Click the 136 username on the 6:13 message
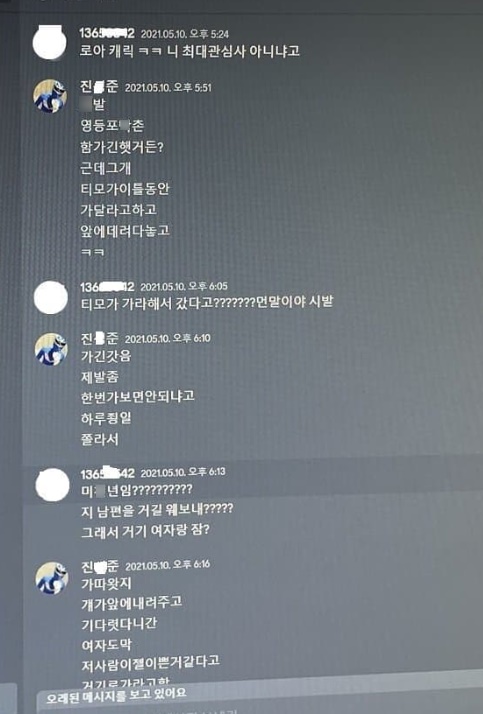The image size is (483, 714). [x=108, y=474]
